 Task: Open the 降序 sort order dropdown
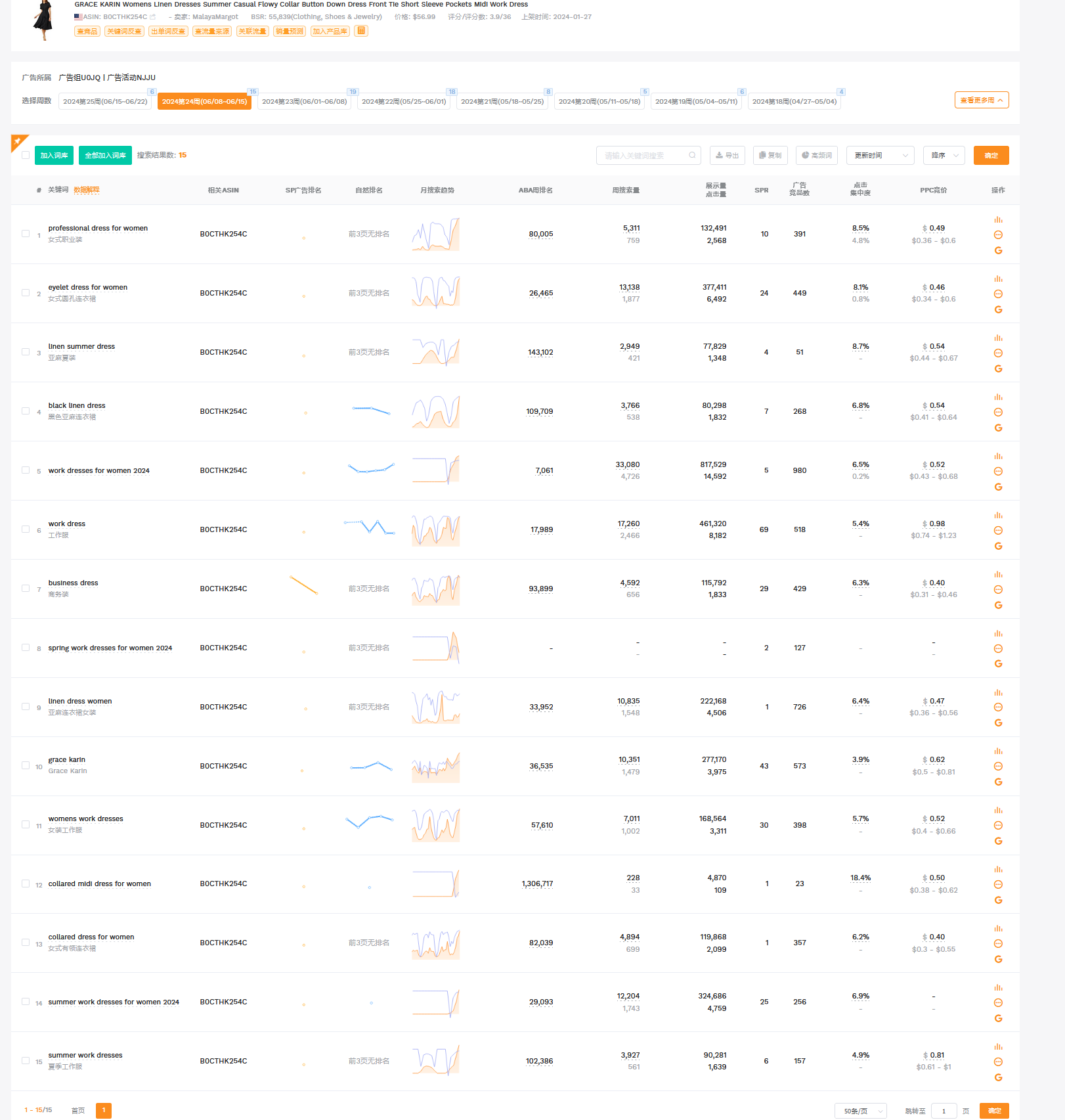point(944,156)
